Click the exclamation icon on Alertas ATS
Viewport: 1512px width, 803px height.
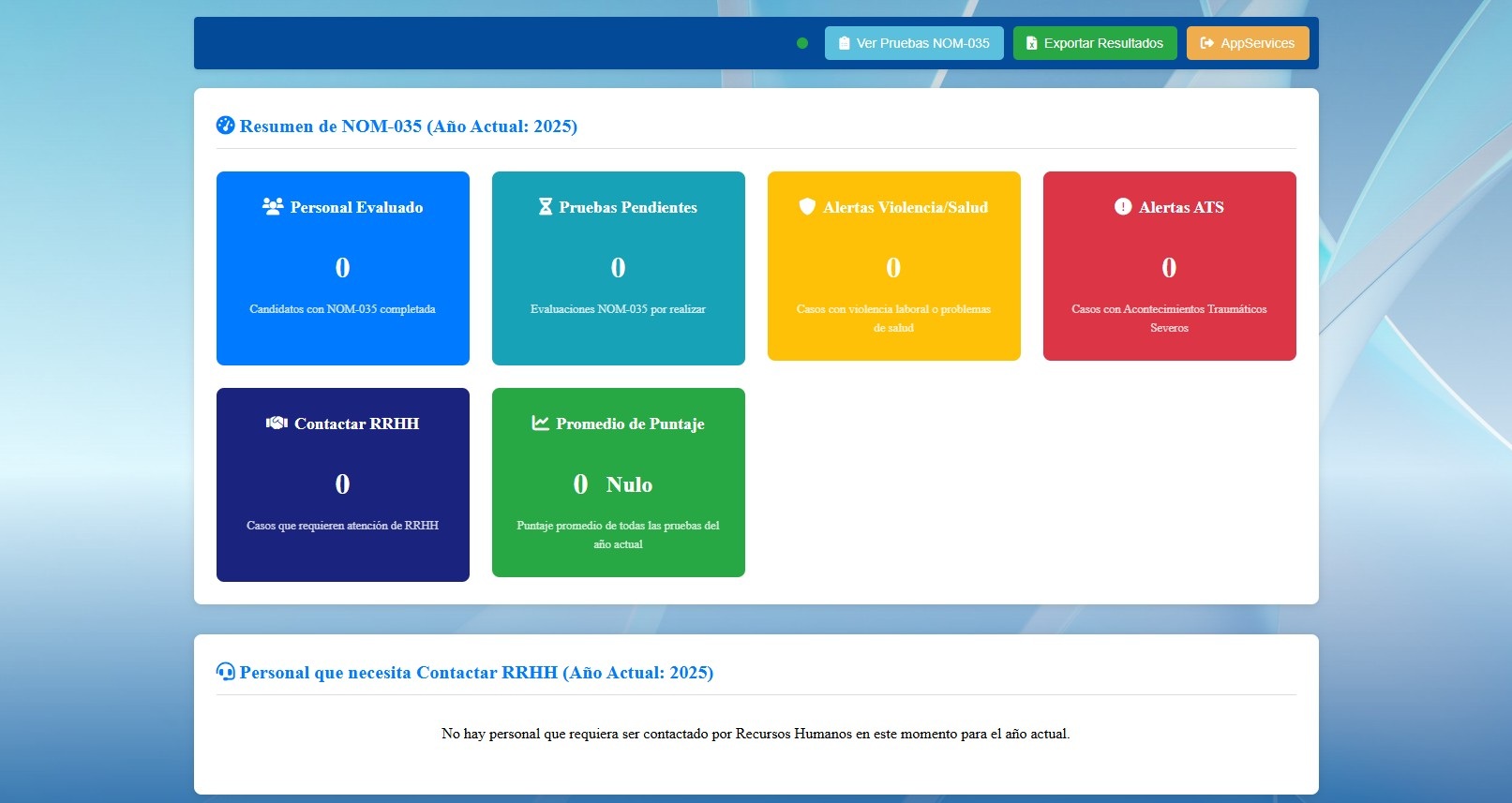coord(1123,206)
